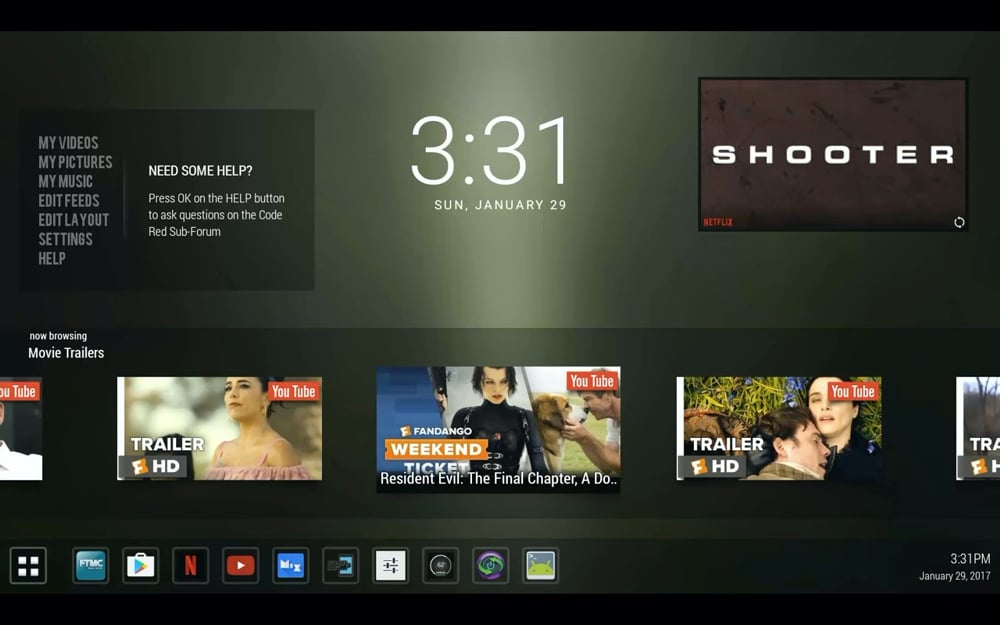Click the Help menu item

pyautogui.click(x=52, y=258)
